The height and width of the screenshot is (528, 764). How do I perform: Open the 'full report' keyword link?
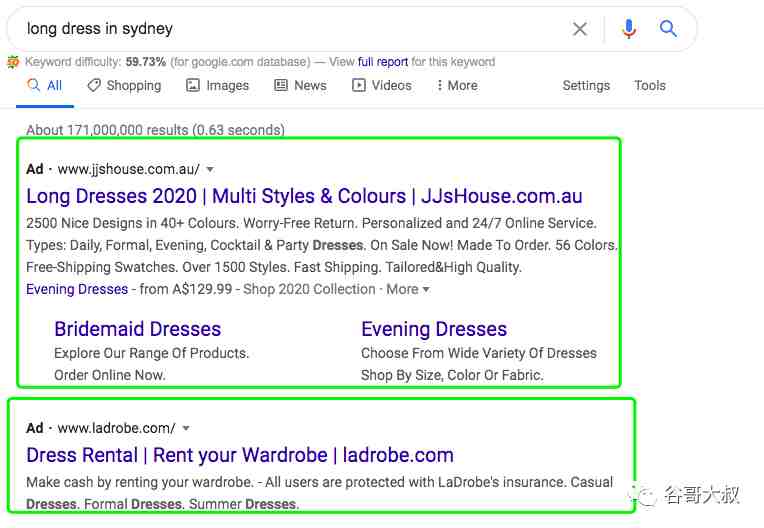(382, 62)
